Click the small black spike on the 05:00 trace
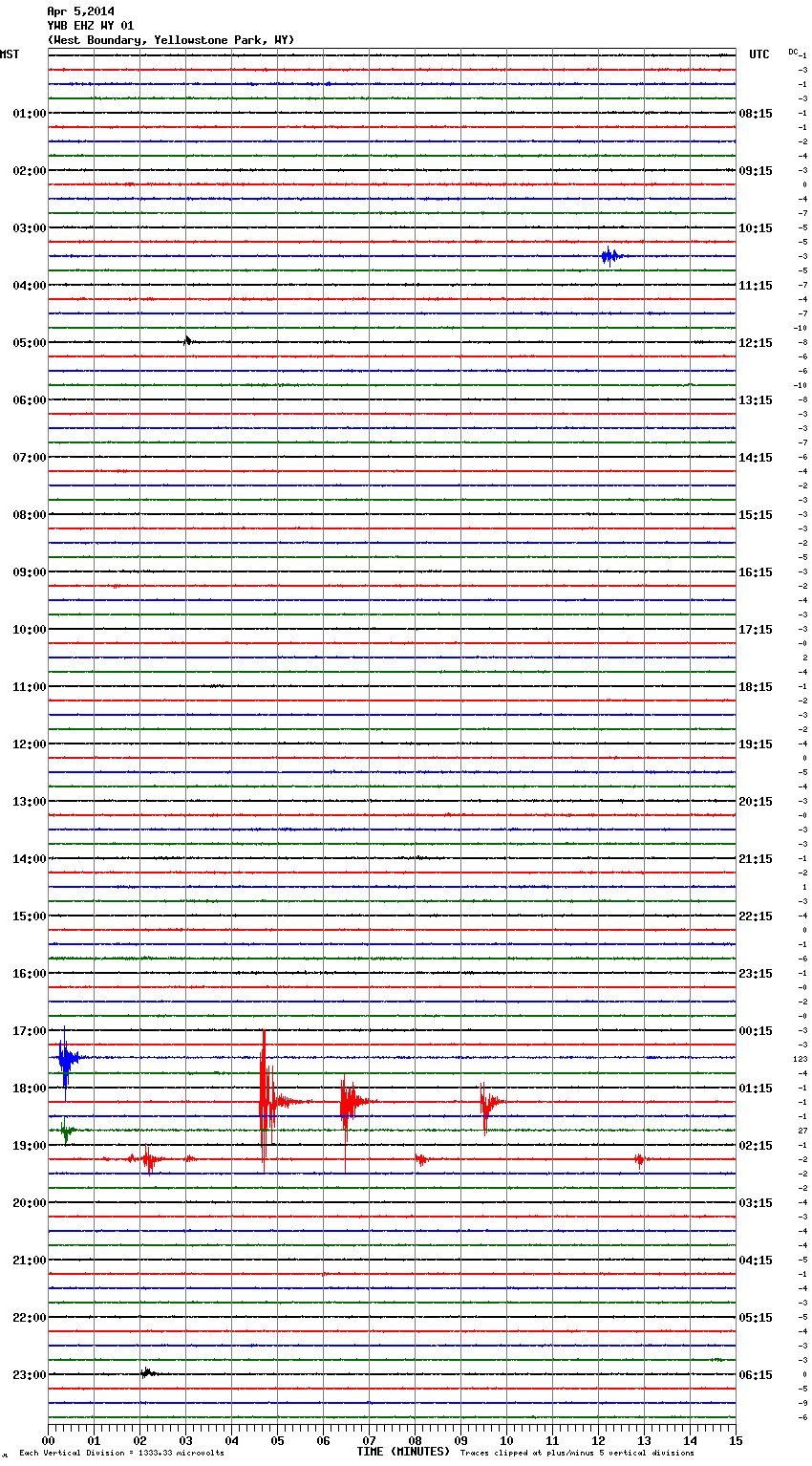Screen dimensions: 812x1466 click(187, 339)
